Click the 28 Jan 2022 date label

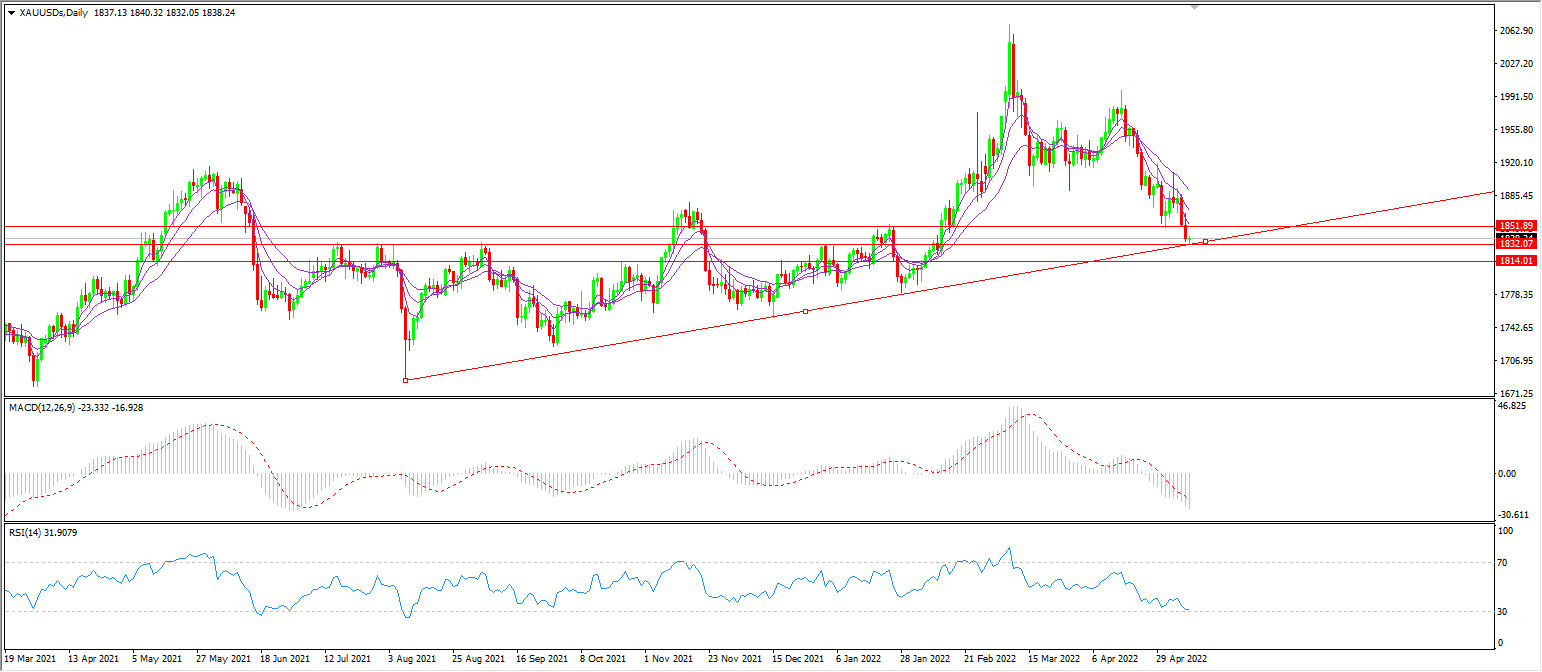click(925, 660)
